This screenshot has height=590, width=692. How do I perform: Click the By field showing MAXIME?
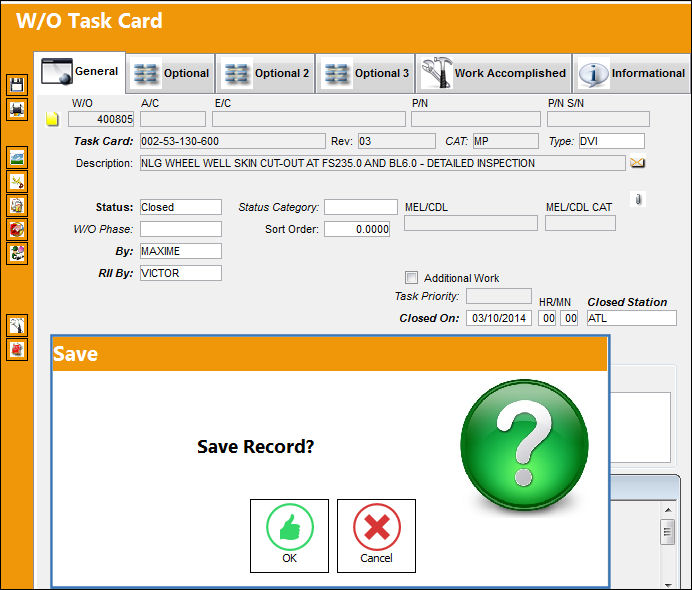pos(181,251)
